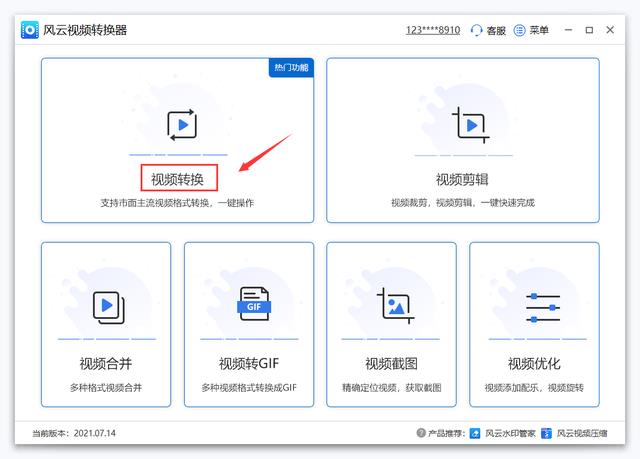Open the video screenshot crop-picture icon
The image size is (640, 459).
(x=395, y=306)
